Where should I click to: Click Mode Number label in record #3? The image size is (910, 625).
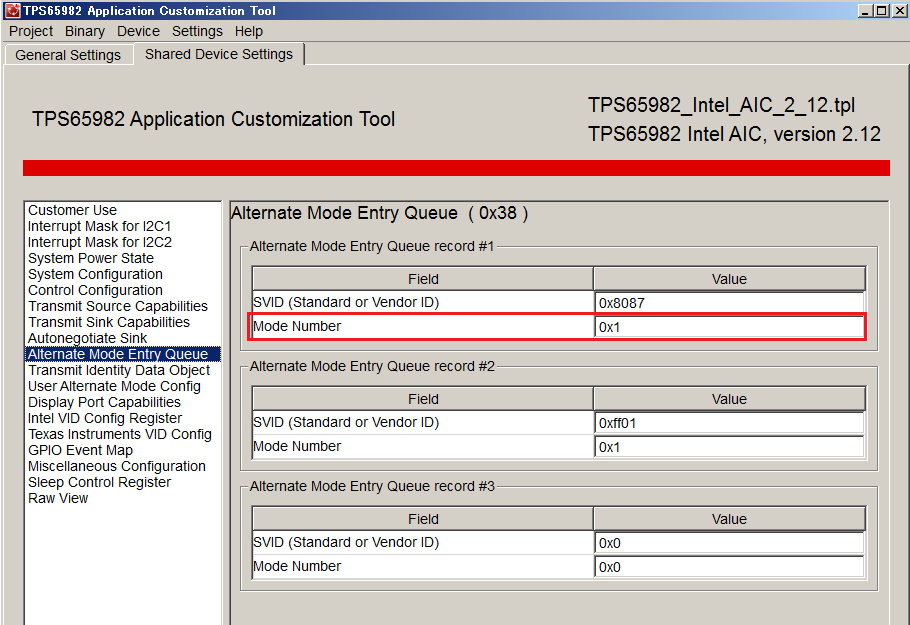[423, 566]
